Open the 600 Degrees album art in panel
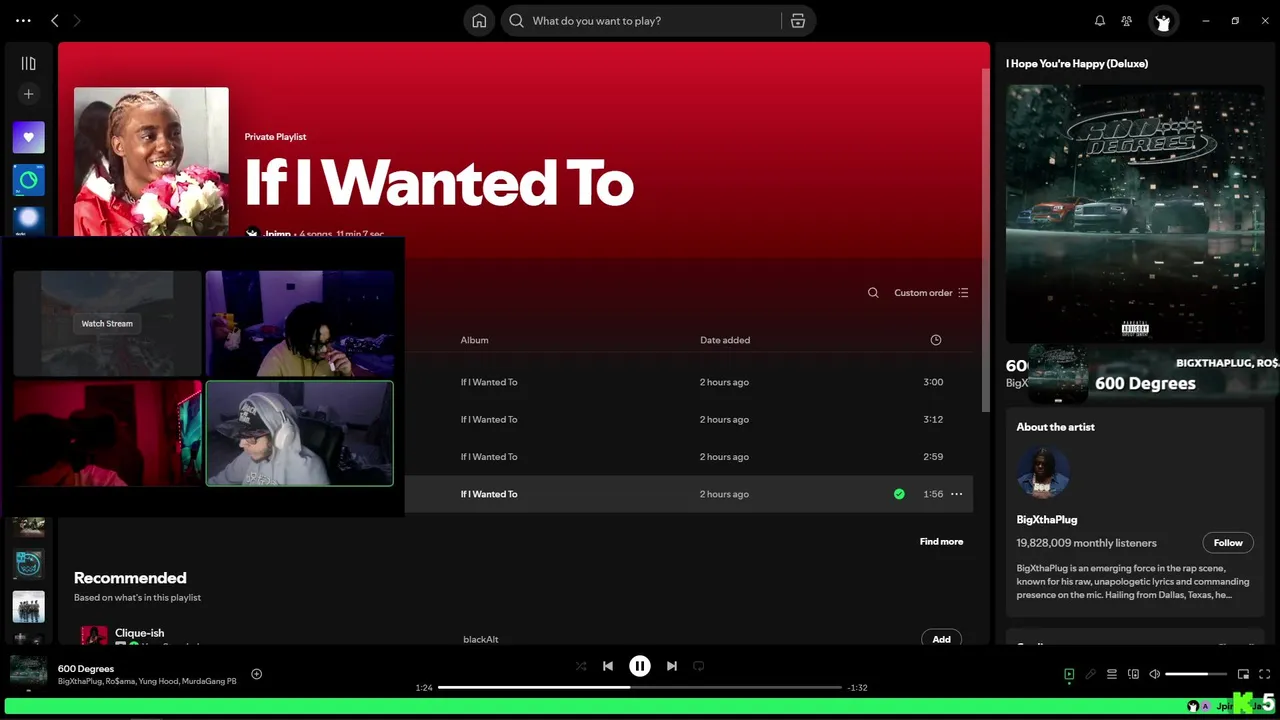Image resolution: width=1280 pixels, height=720 pixels. pos(1135,213)
